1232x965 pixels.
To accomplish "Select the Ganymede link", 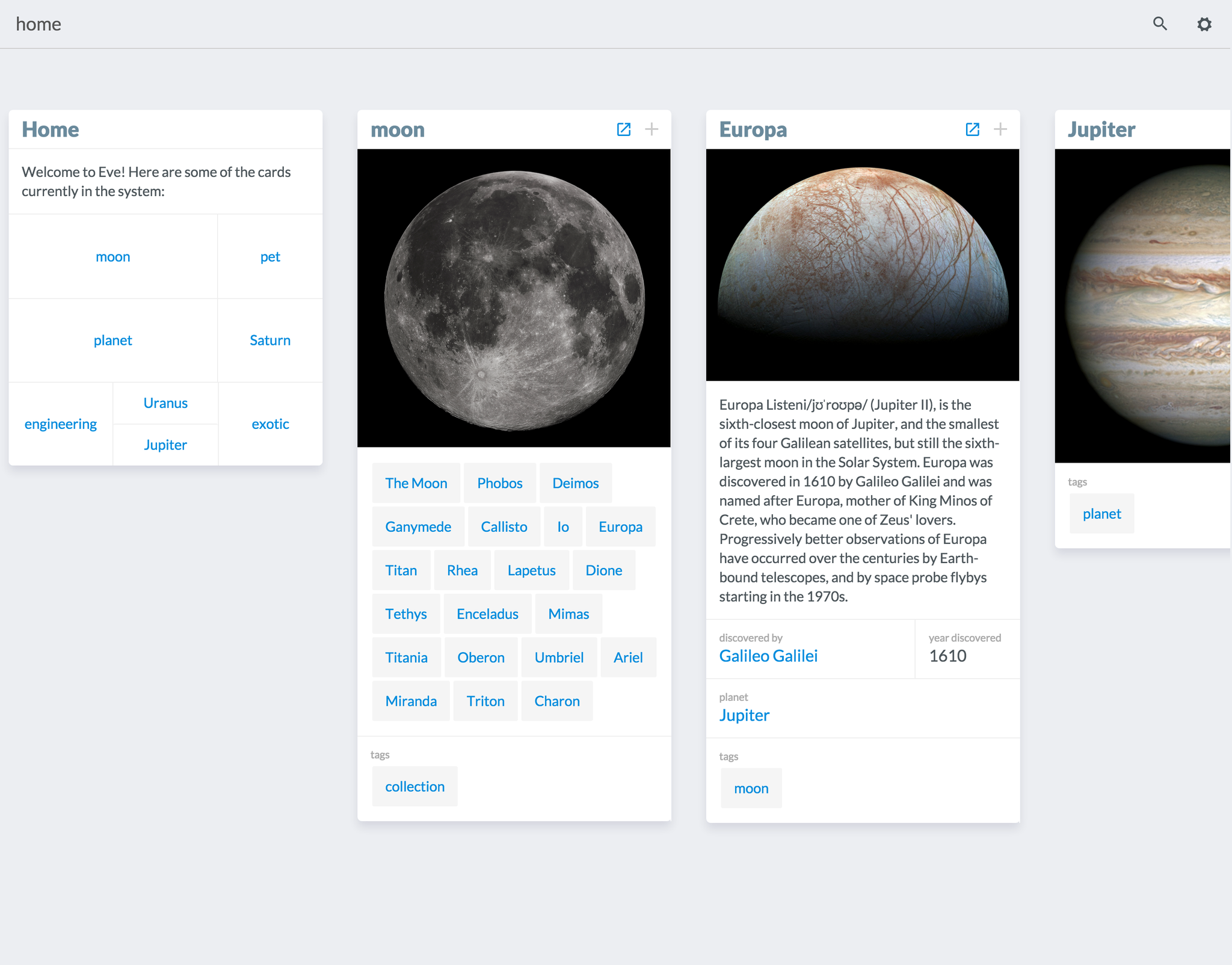I will coord(417,526).
